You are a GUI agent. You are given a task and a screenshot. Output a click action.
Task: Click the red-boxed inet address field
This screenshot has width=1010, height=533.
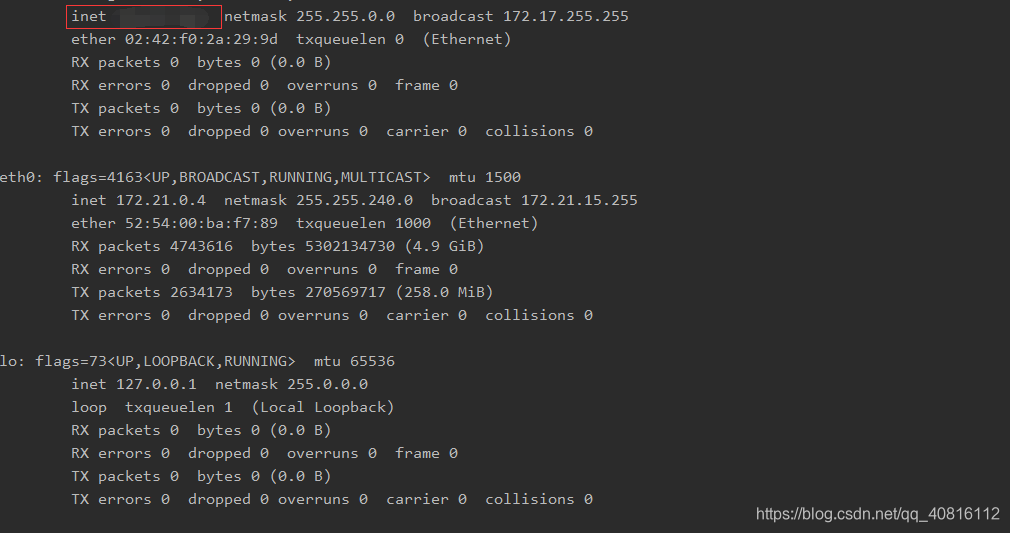pyautogui.click(x=145, y=16)
